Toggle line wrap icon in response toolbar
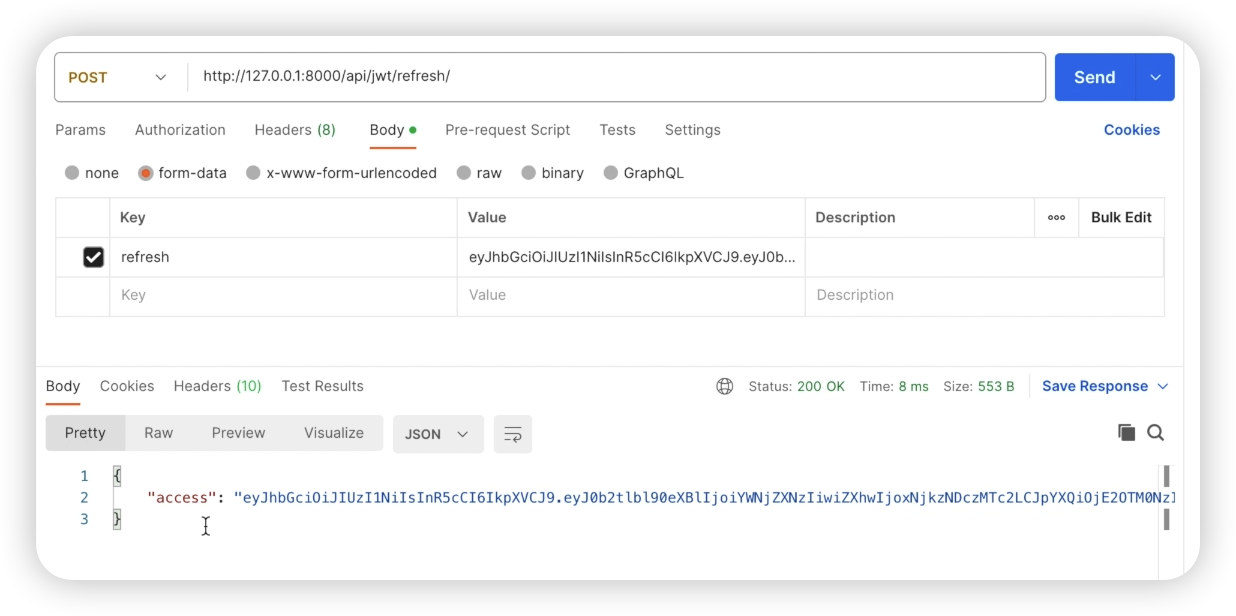 (x=513, y=434)
